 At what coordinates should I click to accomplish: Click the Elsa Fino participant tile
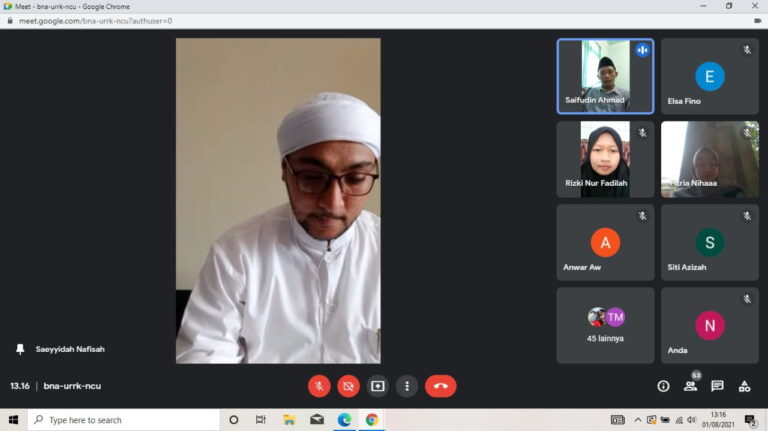click(710, 76)
